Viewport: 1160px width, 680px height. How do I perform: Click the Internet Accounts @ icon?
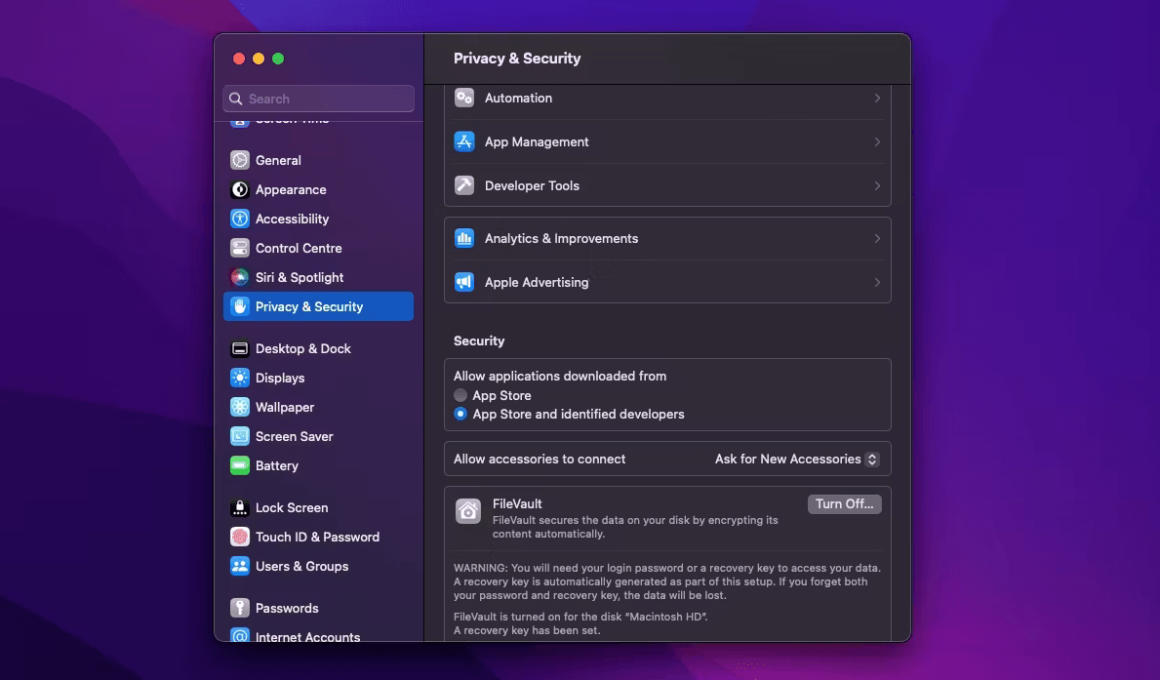click(240, 635)
